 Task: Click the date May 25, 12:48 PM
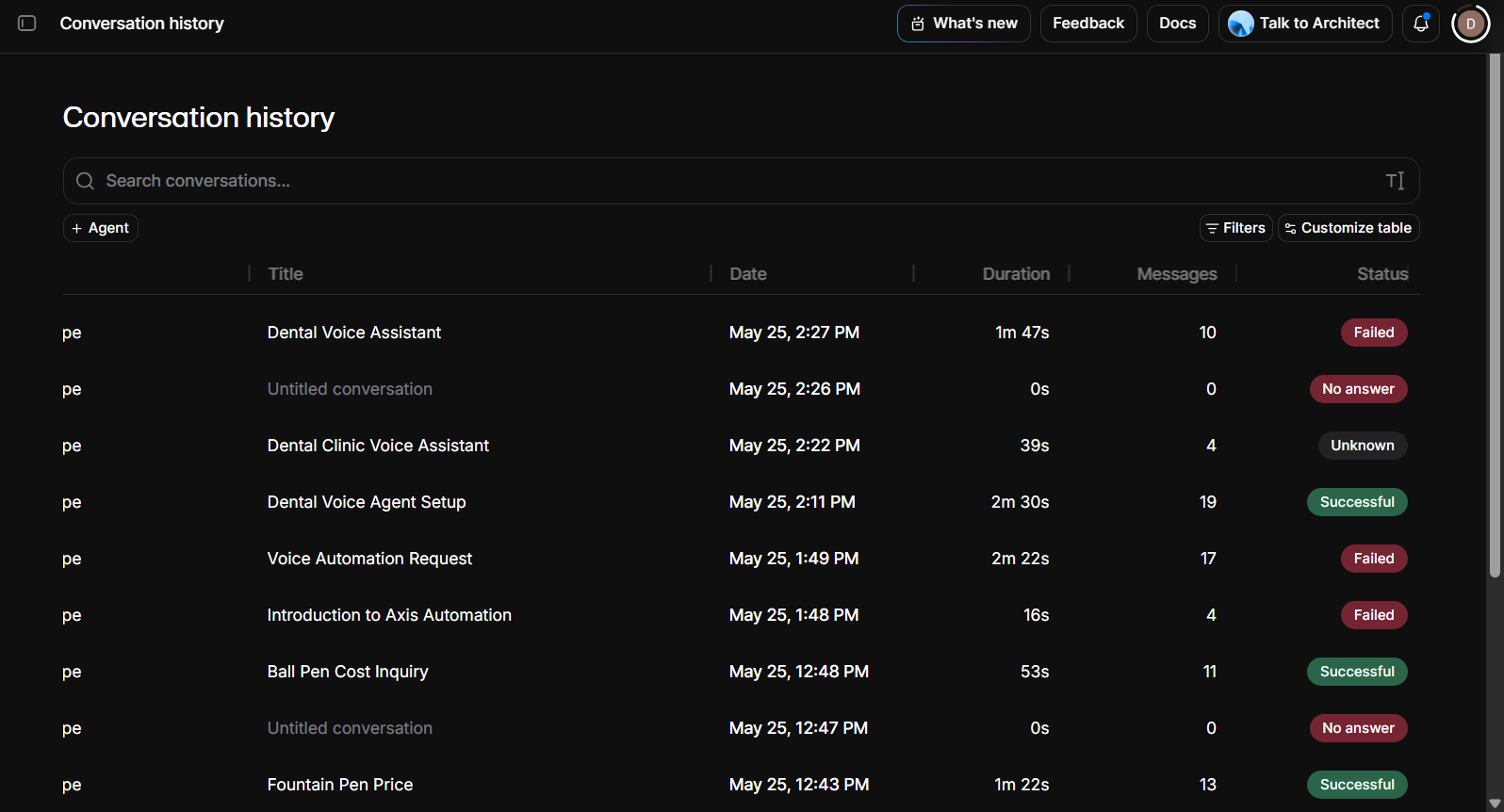pyautogui.click(x=799, y=672)
